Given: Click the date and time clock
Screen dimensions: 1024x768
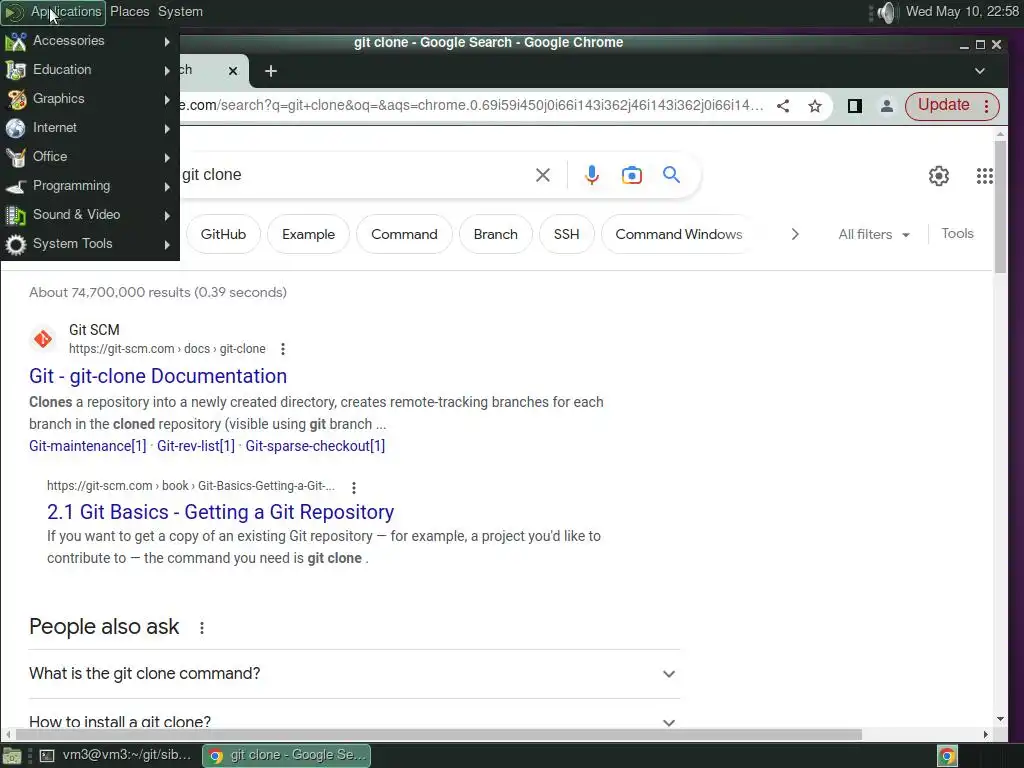Looking at the screenshot, I should click(962, 12).
